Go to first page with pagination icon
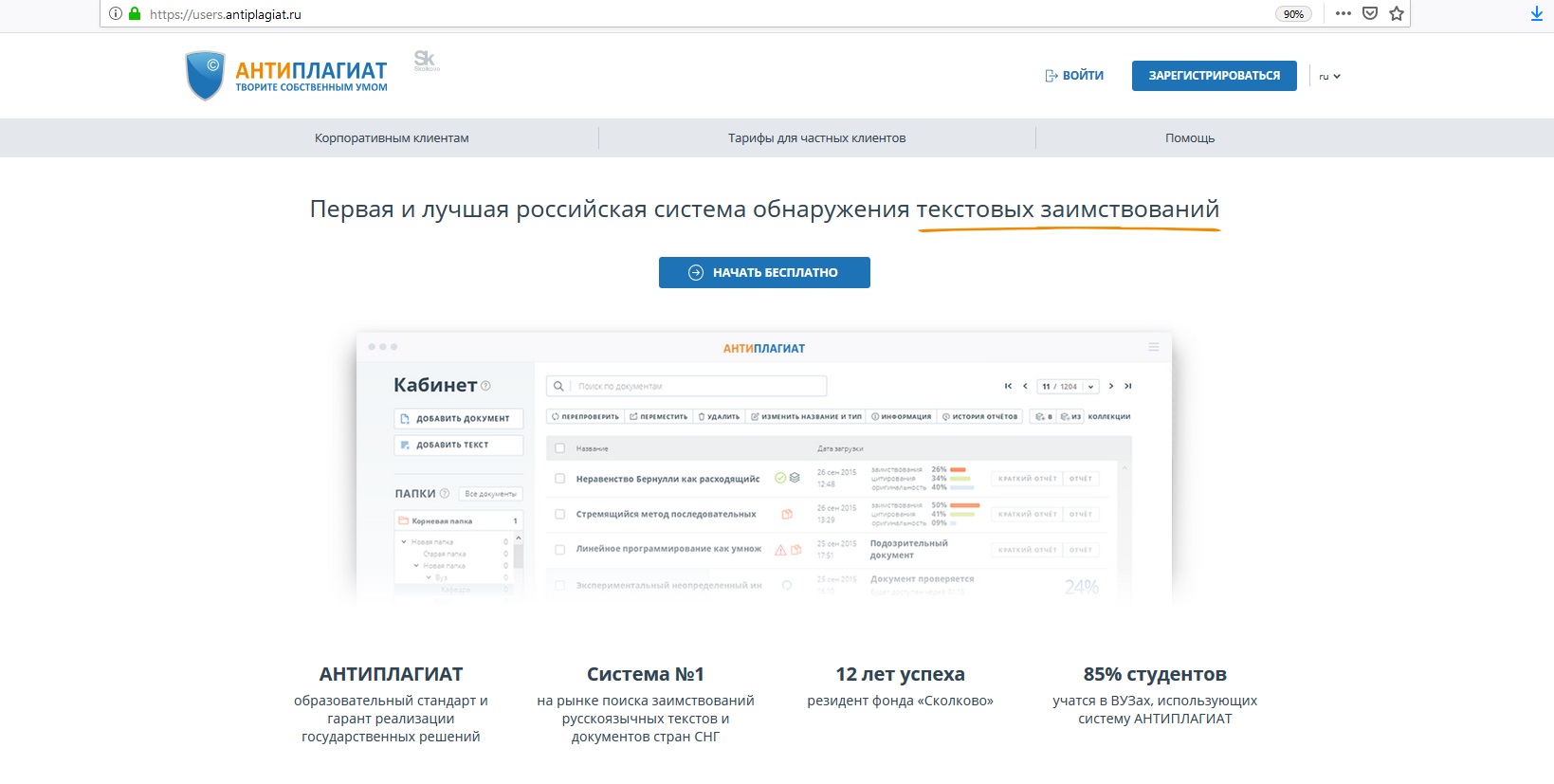 coord(1008,386)
